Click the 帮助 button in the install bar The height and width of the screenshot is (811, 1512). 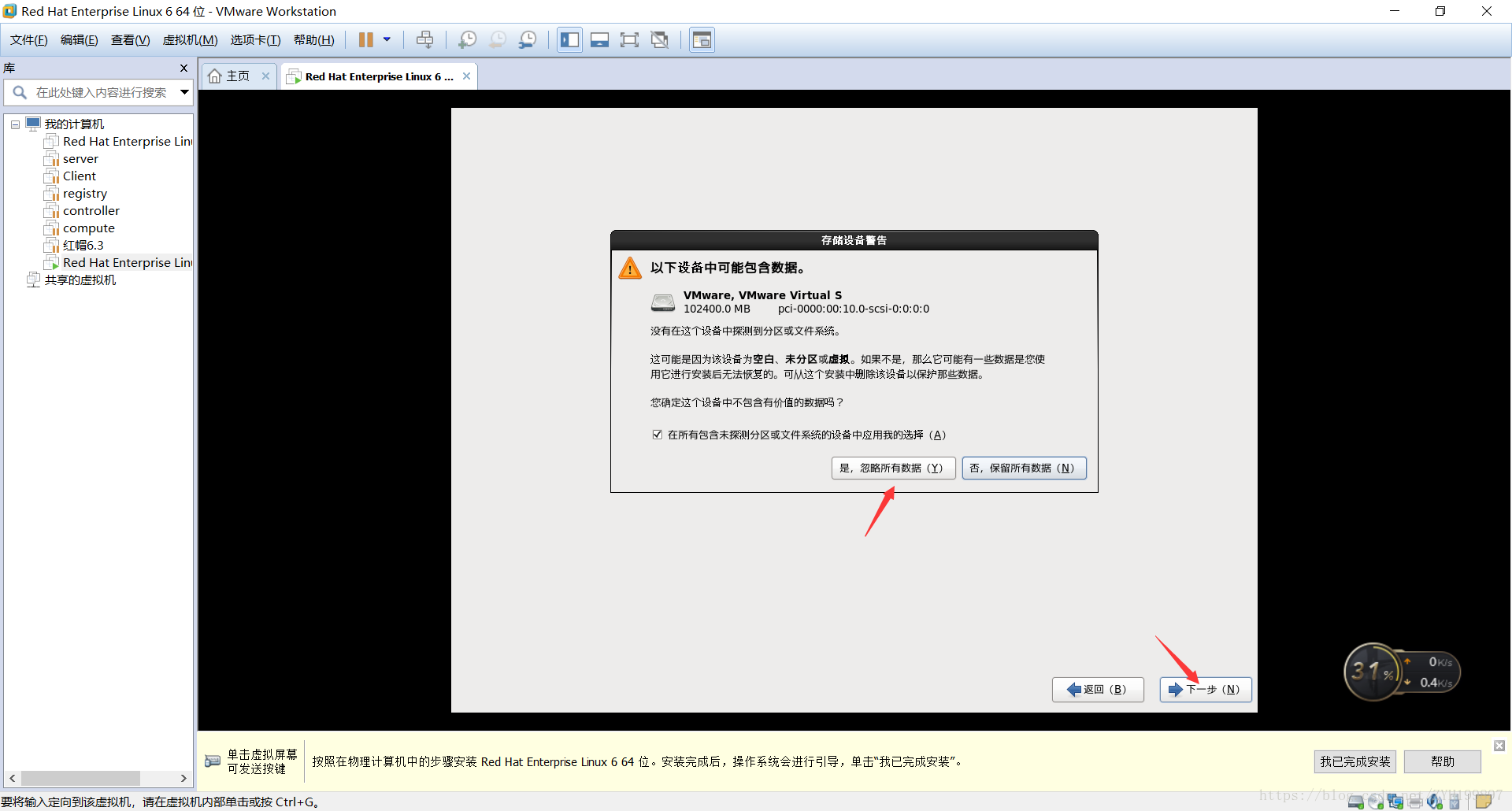pos(1443,761)
